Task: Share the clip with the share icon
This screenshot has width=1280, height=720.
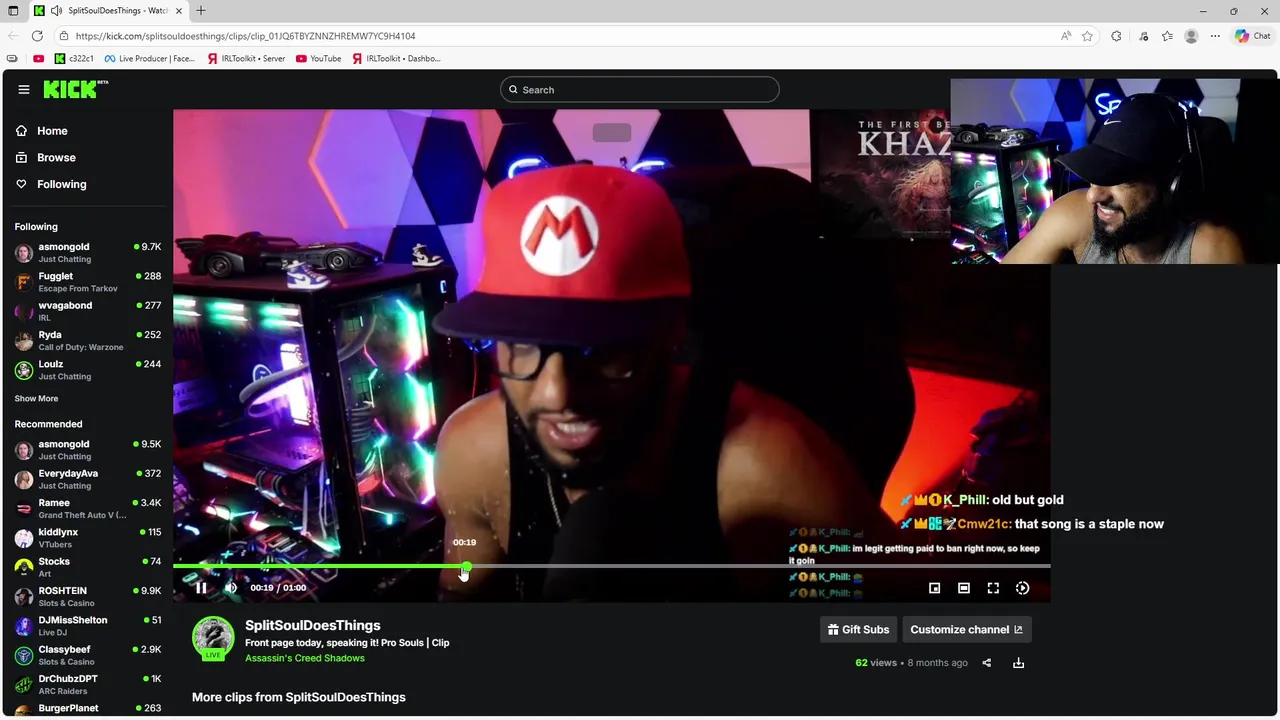Action: point(986,663)
